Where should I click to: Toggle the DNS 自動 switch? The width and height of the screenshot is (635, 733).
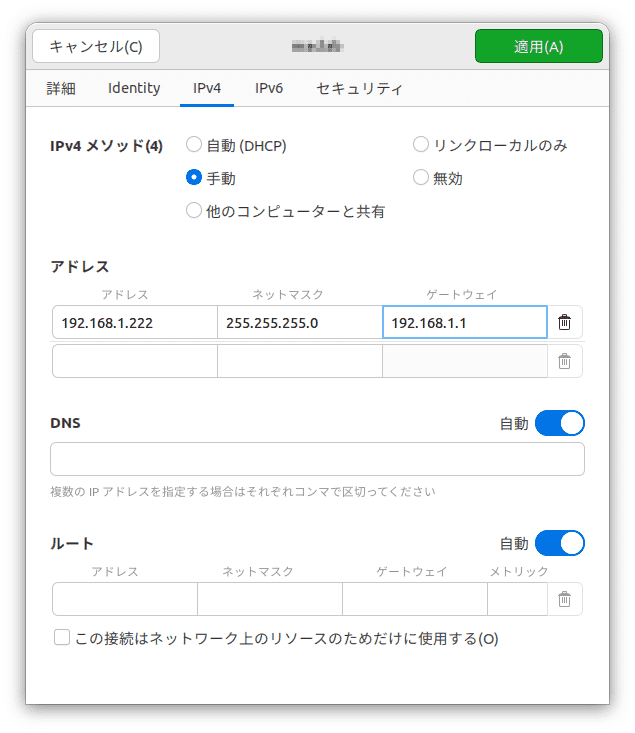[560, 423]
